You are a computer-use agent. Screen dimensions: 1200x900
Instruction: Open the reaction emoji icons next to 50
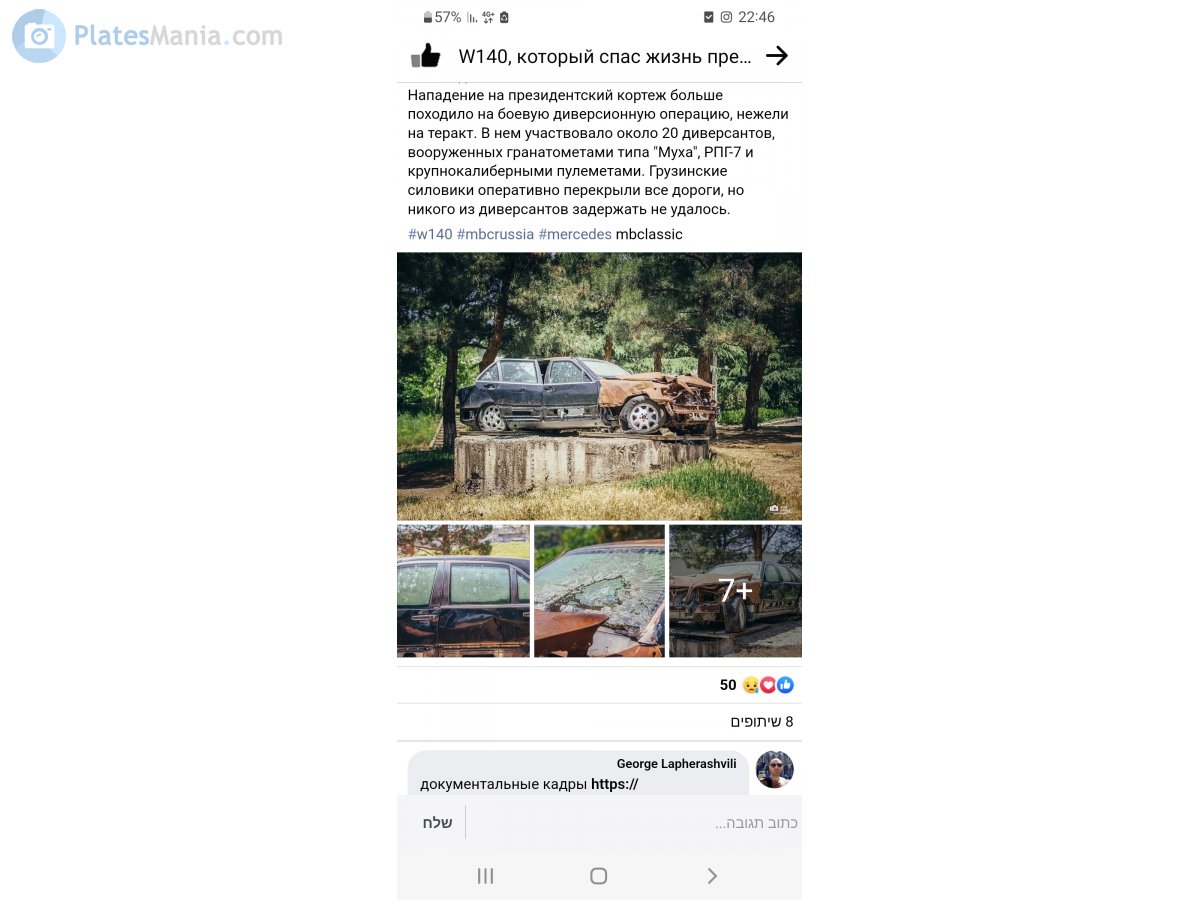point(768,685)
